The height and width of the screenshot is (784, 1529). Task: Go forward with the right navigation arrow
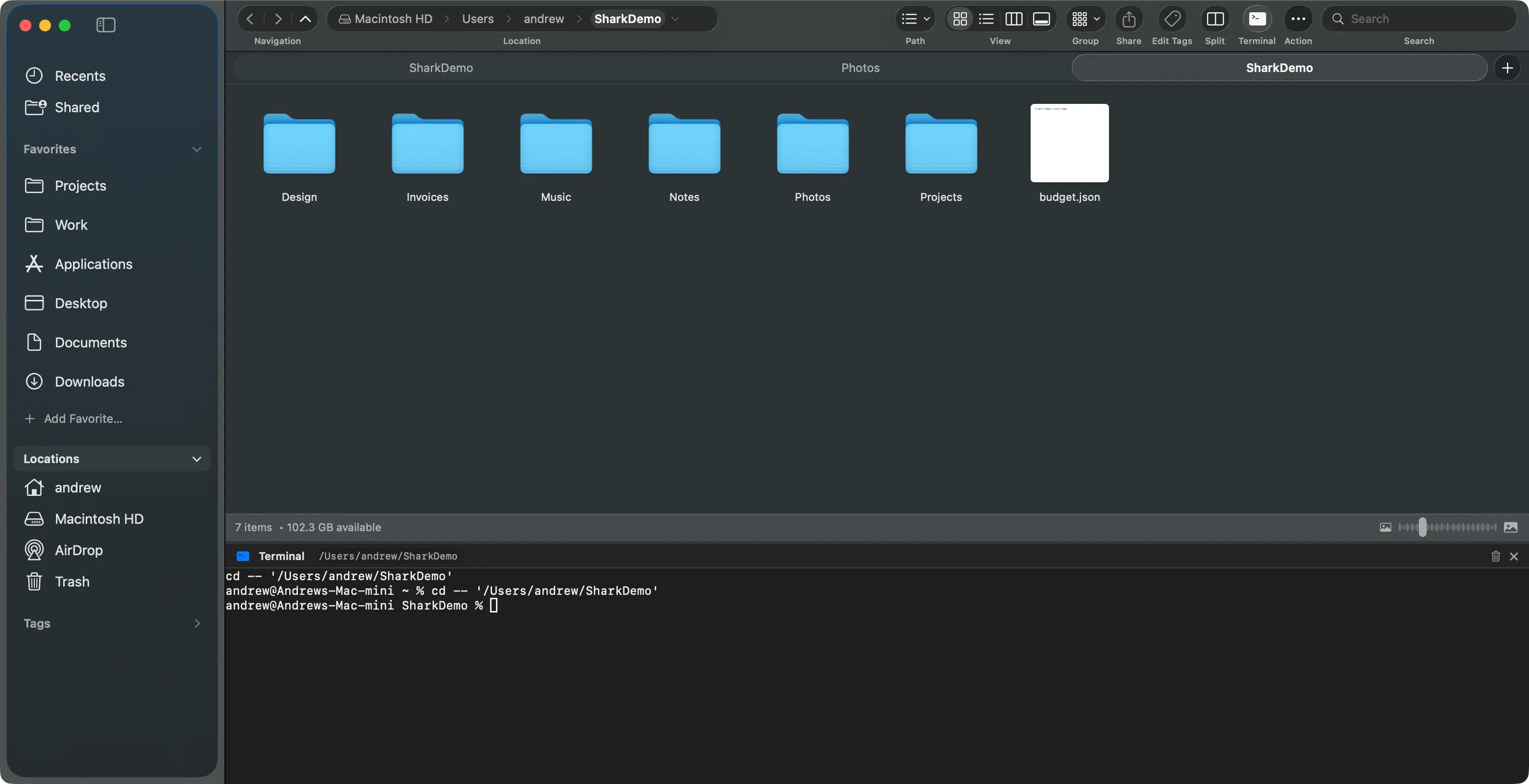[278, 19]
